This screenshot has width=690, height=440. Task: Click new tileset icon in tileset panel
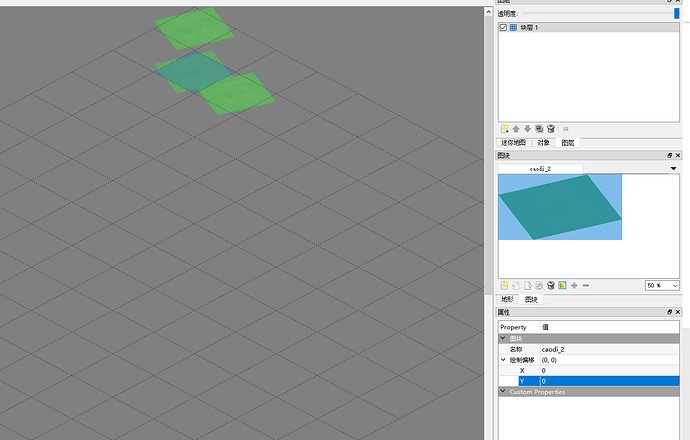[505, 286]
